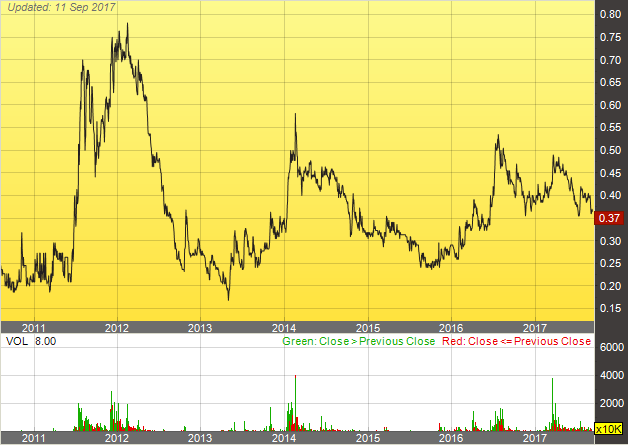This screenshot has height=445, width=628.
Task: Click the 6000 volume axis label
Action: (611, 346)
